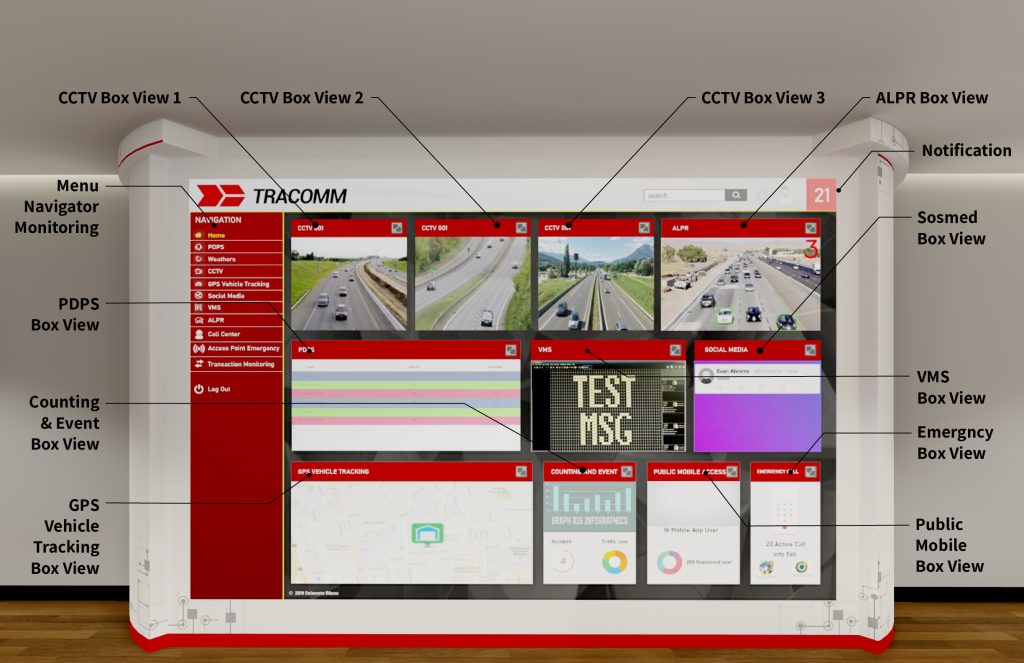Go to Home in the navigation sidebar
This screenshot has width=1024, height=663.
pyautogui.click(x=216, y=235)
